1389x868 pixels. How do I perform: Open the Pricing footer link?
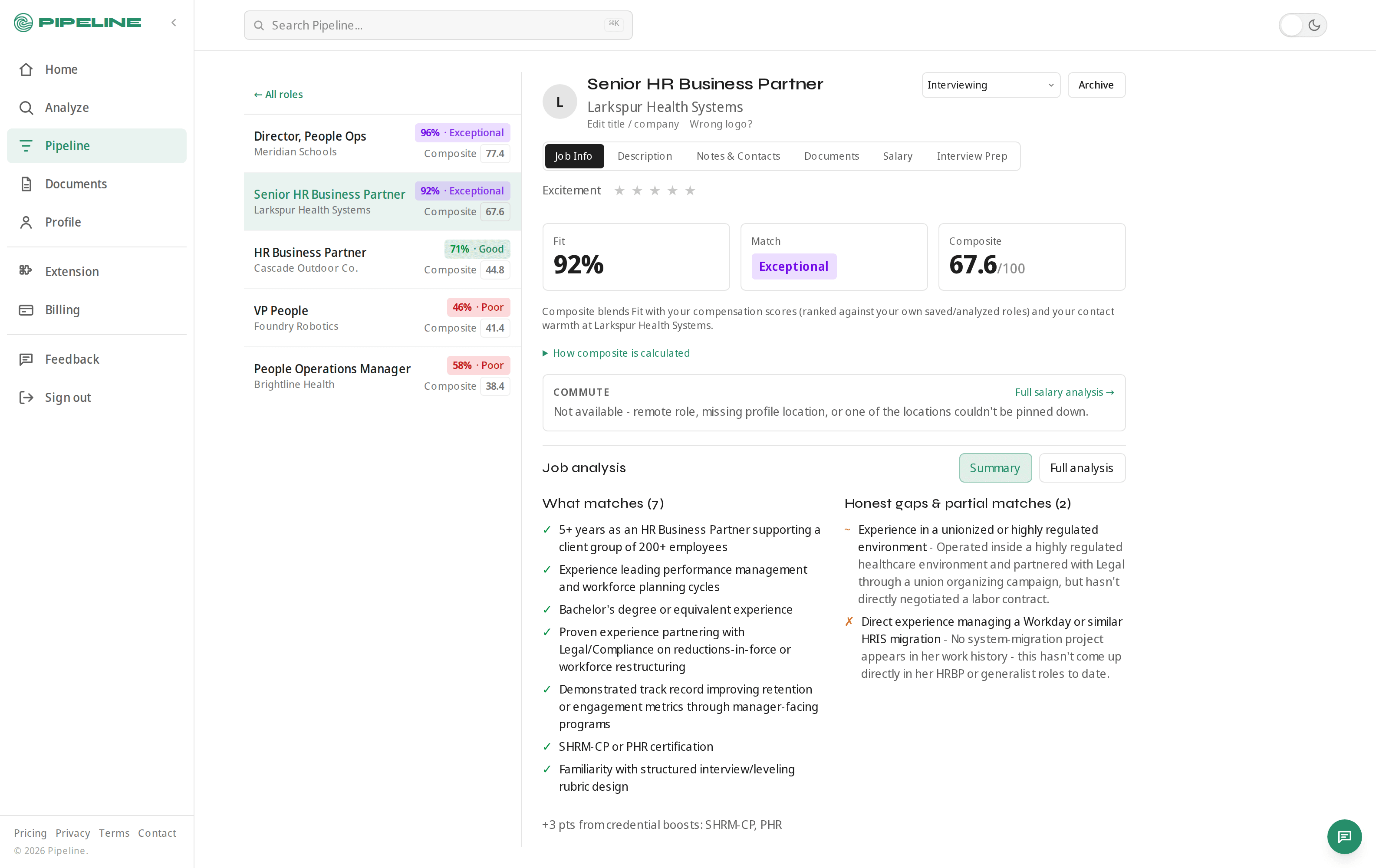[x=30, y=833]
